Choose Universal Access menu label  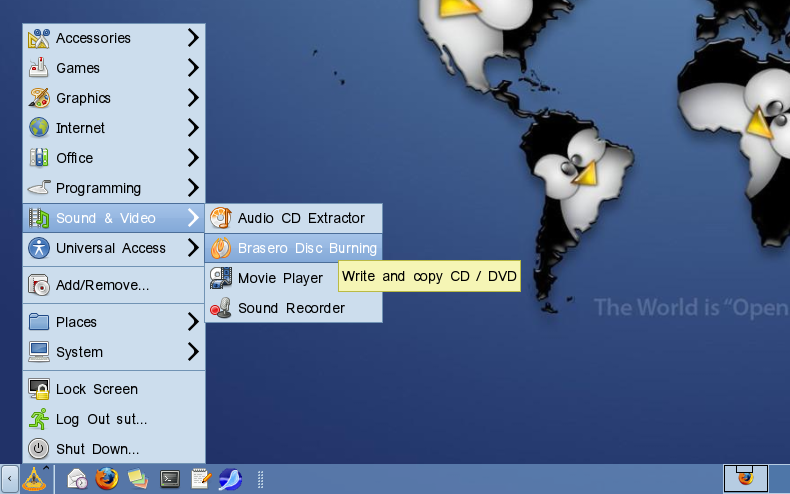pos(111,248)
